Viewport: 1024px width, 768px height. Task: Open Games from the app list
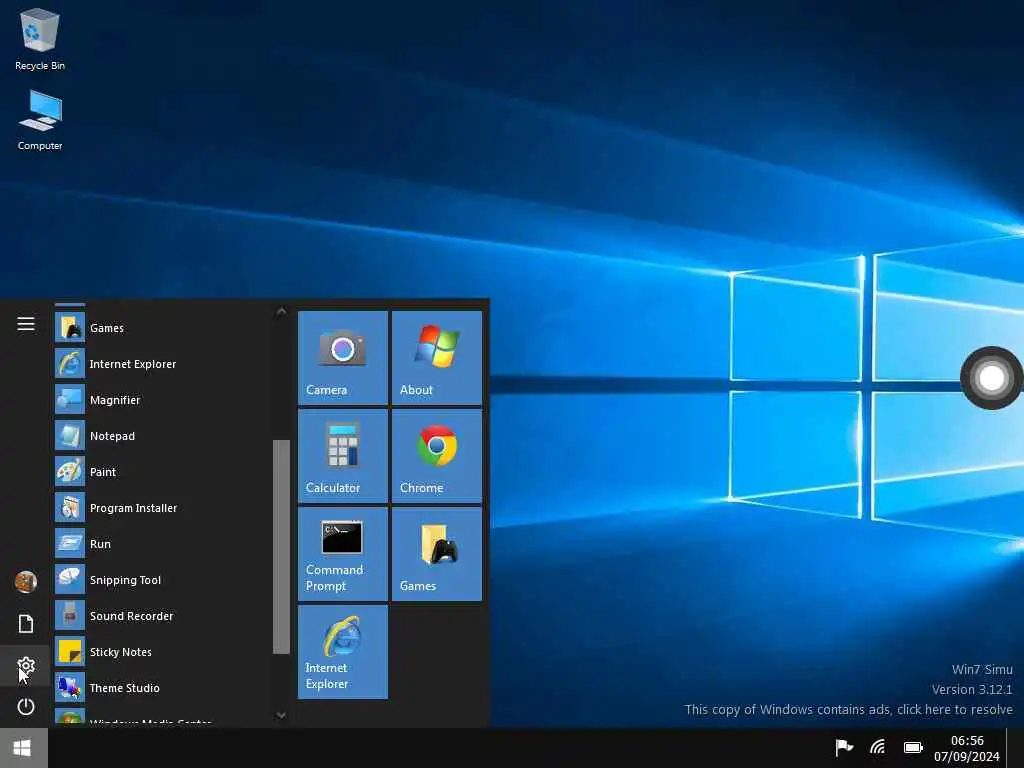click(162, 328)
